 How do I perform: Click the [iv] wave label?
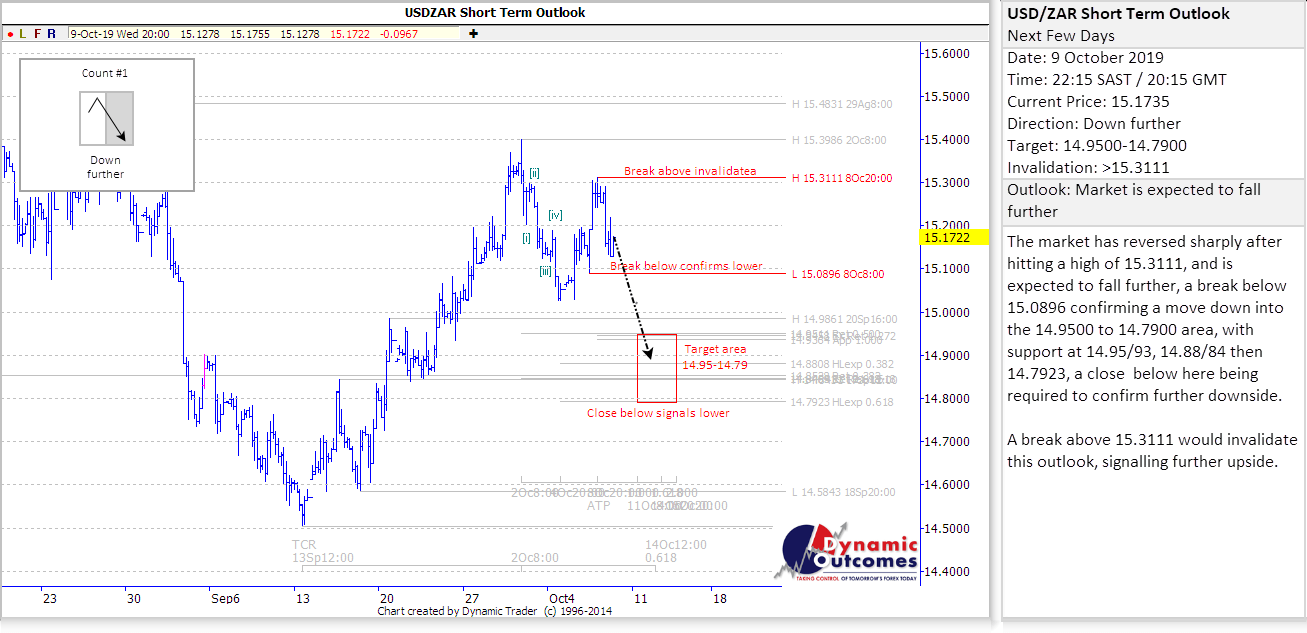pyautogui.click(x=555, y=215)
